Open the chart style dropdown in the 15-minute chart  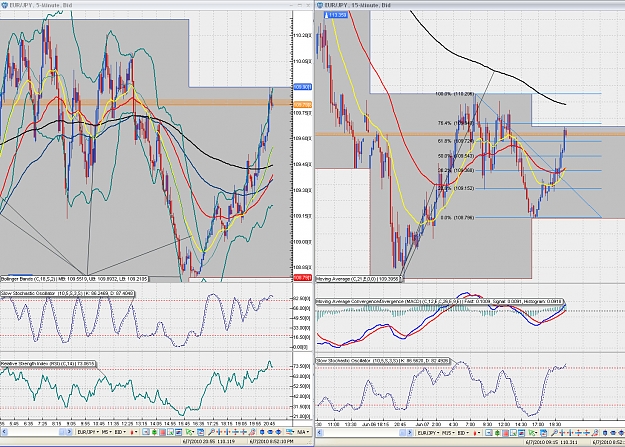click(476, 432)
